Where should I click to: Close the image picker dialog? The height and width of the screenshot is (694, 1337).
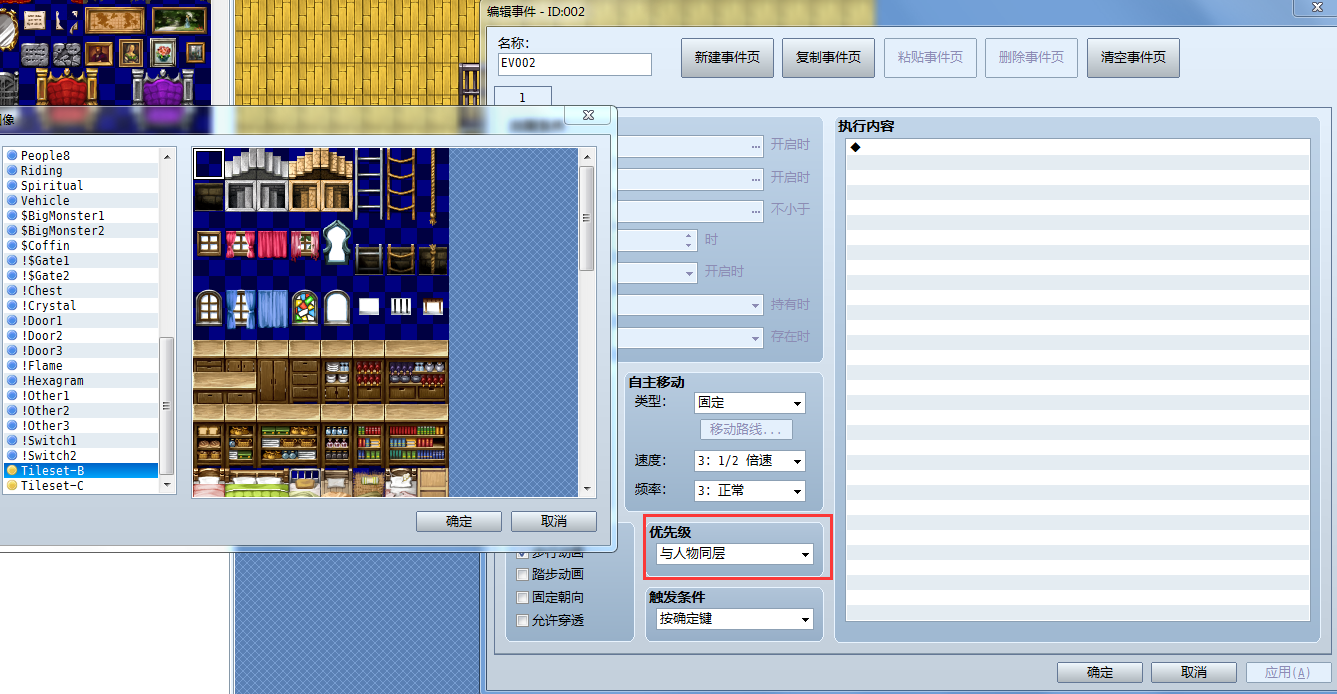tap(588, 116)
